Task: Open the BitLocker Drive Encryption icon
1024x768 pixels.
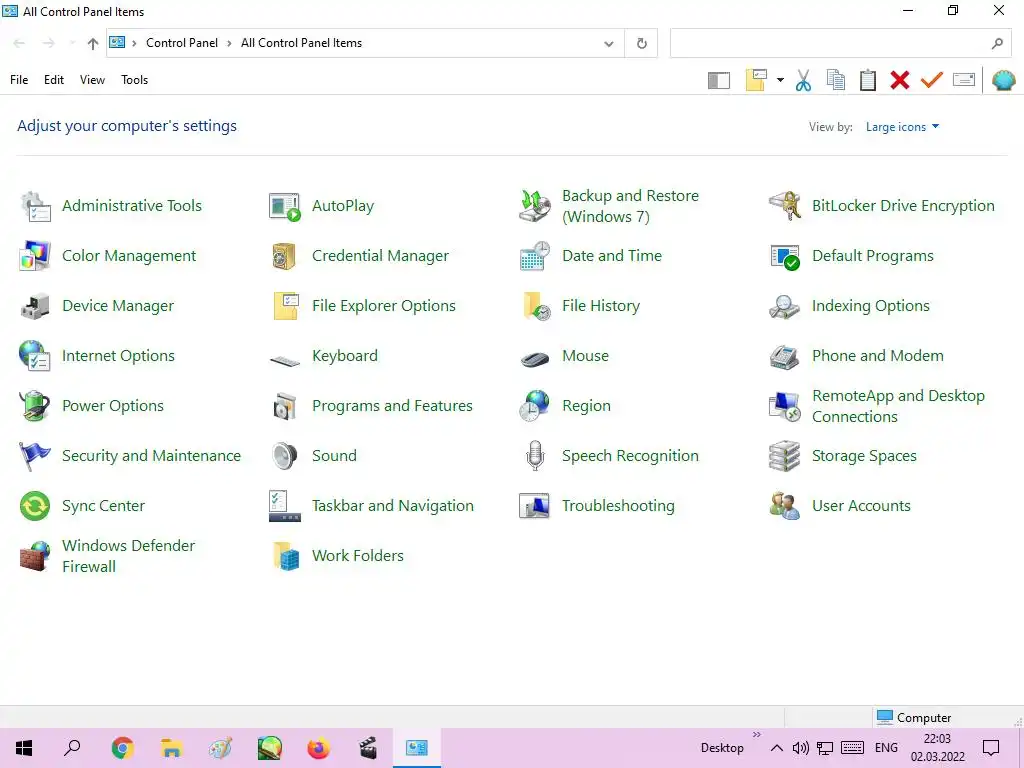Action: 785,206
